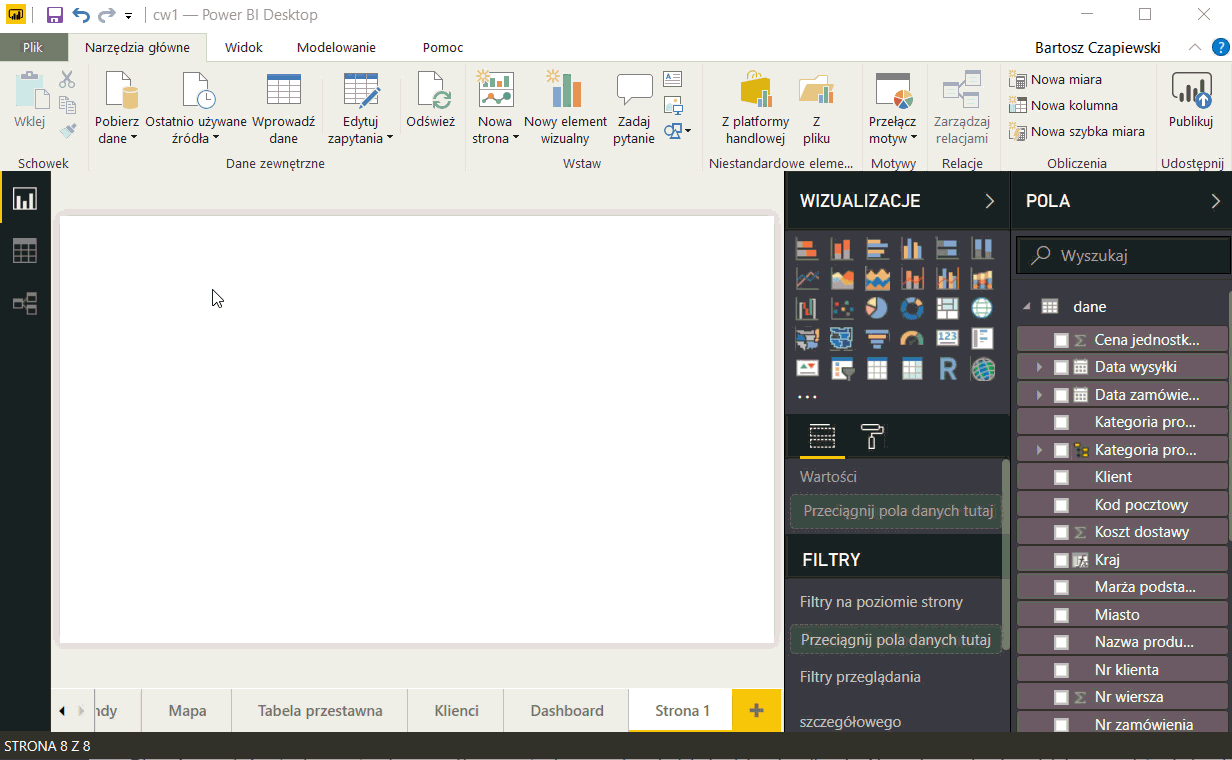1232x760 pixels.
Task: Choose the donut chart visual
Action: 912,309
